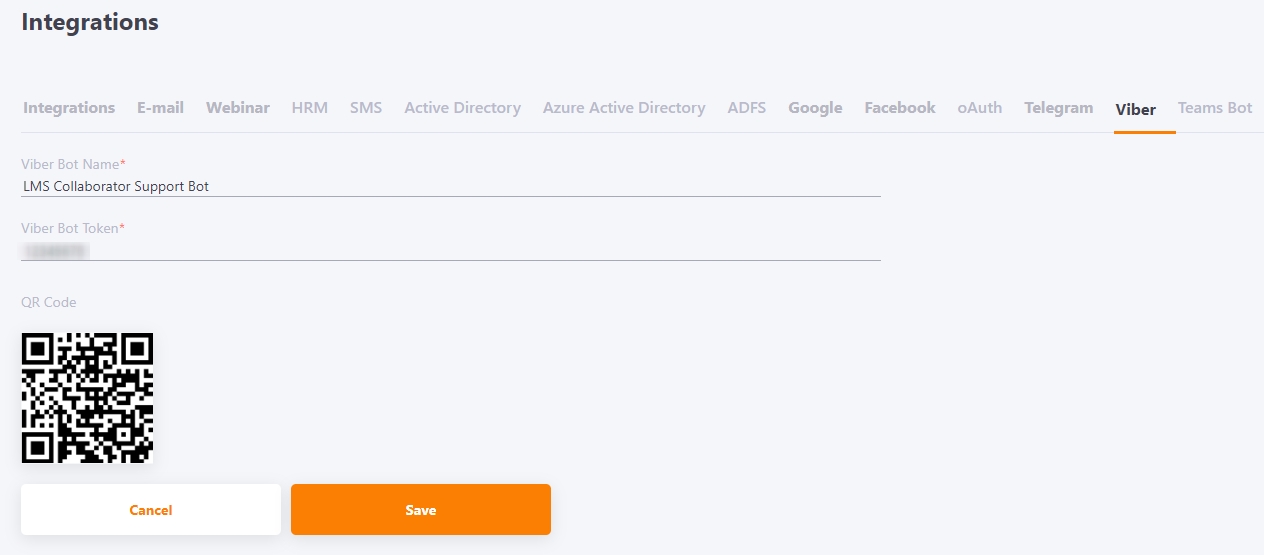The image size is (1264, 555).
Task: Click the Viber Bot Name field
Action: coord(451,186)
